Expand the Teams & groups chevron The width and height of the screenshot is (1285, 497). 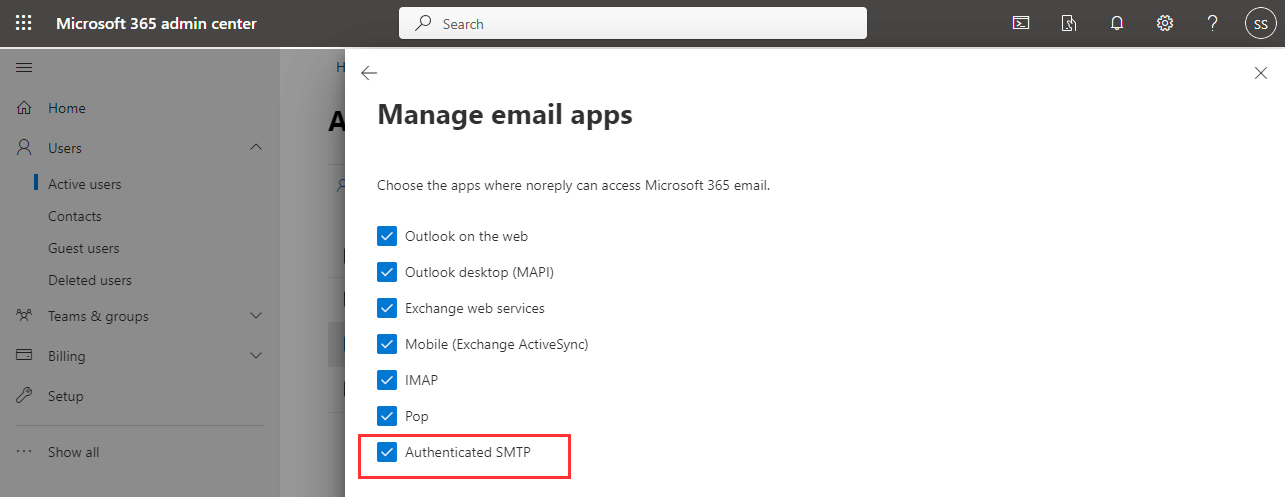click(x=256, y=316)
